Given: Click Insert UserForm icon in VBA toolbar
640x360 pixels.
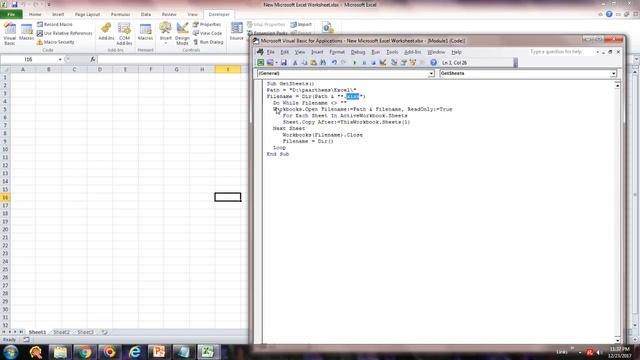Looking at the screenshot, I should (269, 62).
